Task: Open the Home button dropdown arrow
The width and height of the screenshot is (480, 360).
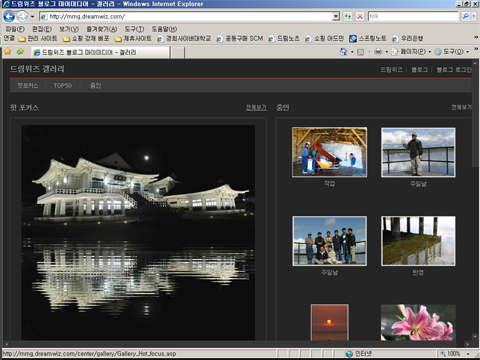Action: (x=352, y=52)
